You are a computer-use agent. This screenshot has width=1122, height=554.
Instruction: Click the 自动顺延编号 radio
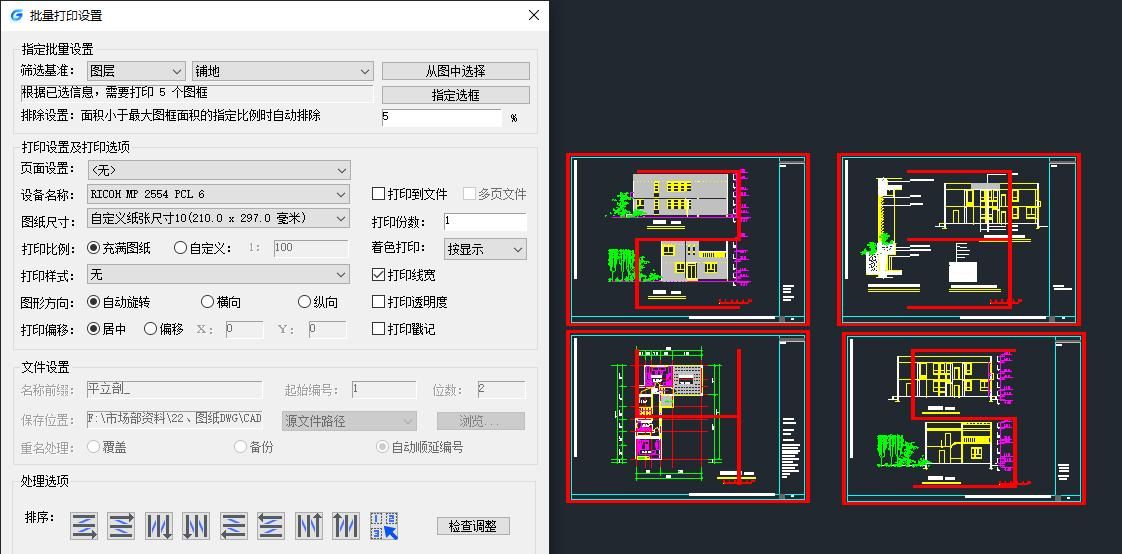click(x=383, y=447)
